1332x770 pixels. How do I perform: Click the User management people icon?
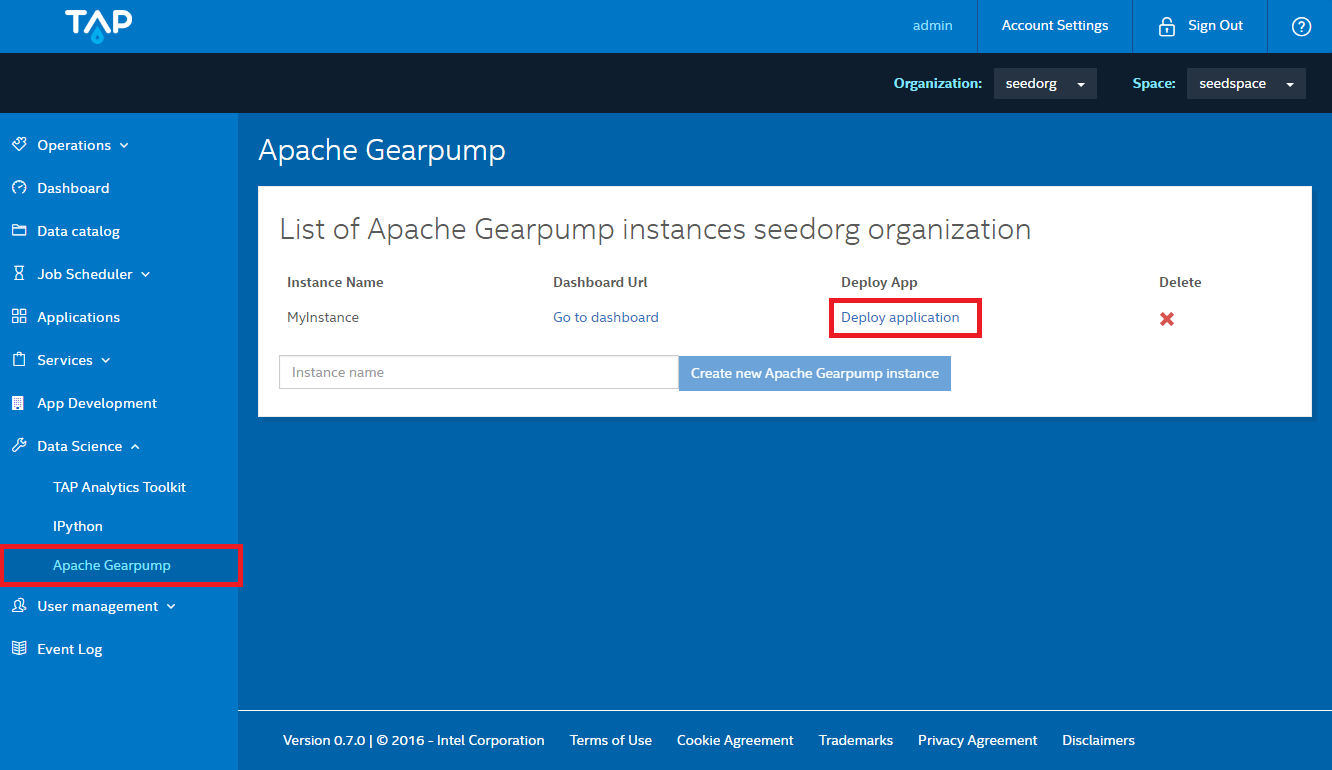tap(19, 606)
